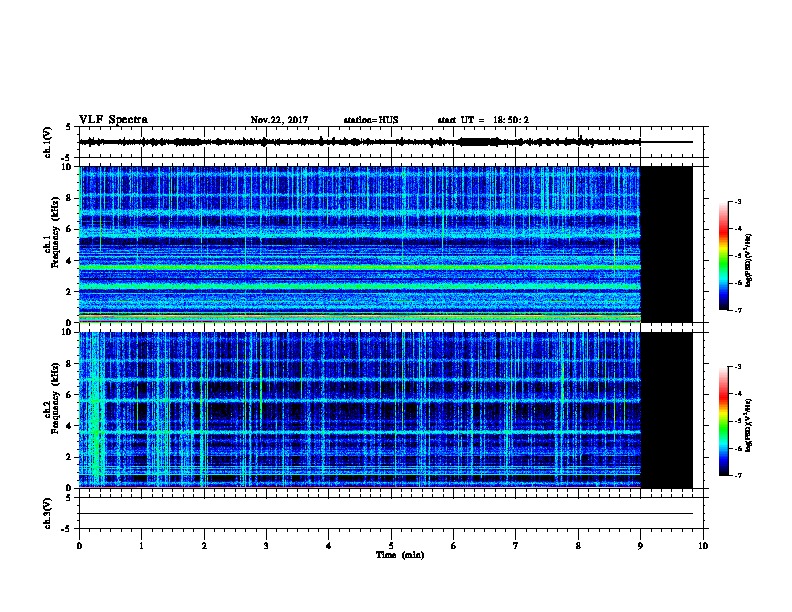Click the black no-data block in ch.2 spectrogram
This screenshot has width=792, height=612.
666,410
